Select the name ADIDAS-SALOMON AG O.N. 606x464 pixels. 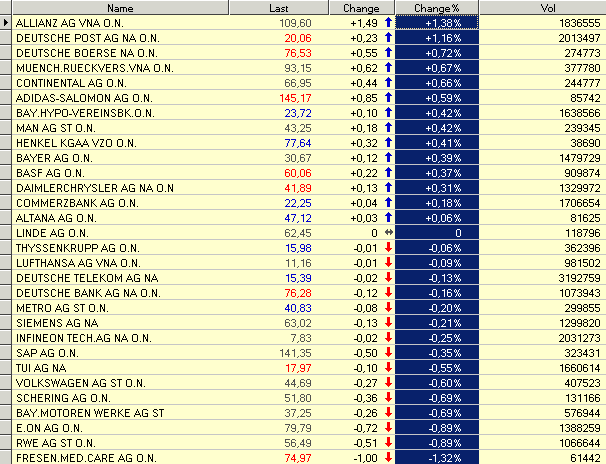point(84,98)
